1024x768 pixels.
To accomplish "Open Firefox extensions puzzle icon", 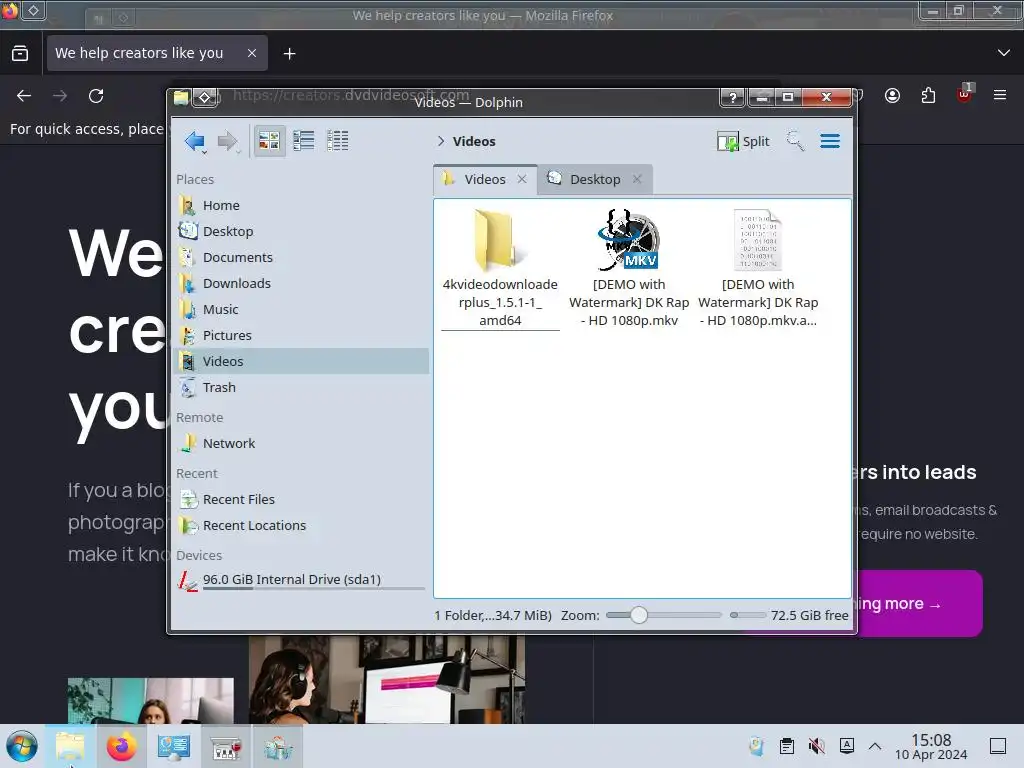I will [x=928, y=96].
